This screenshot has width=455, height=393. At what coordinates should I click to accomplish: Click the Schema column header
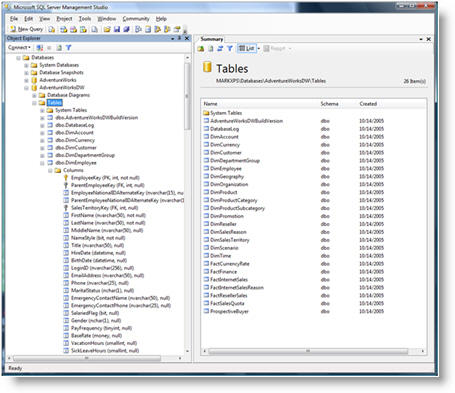pyautogui.click(x=329, y=104)
